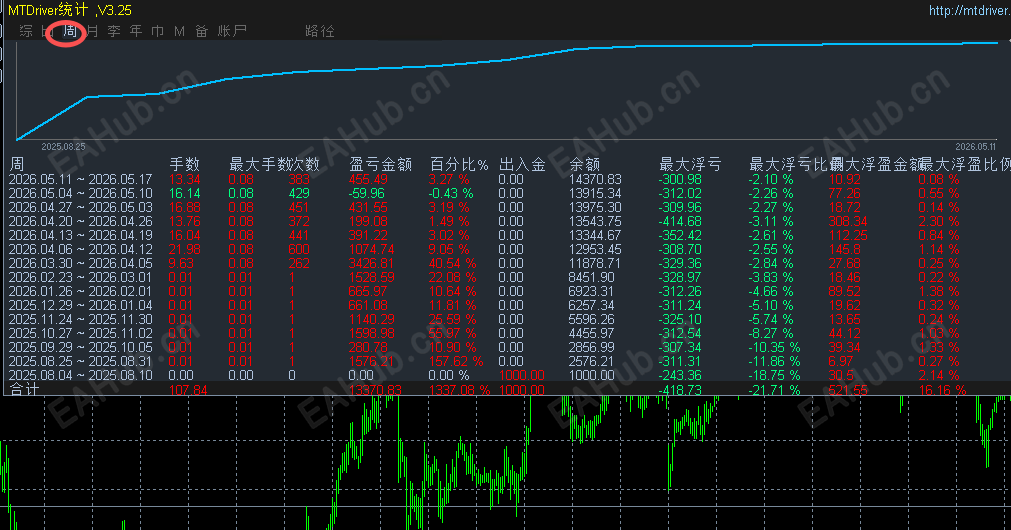Screen dimensions: 1011x530
Task: Click the -414.68 max floating loss
Action: pos(680,221)
